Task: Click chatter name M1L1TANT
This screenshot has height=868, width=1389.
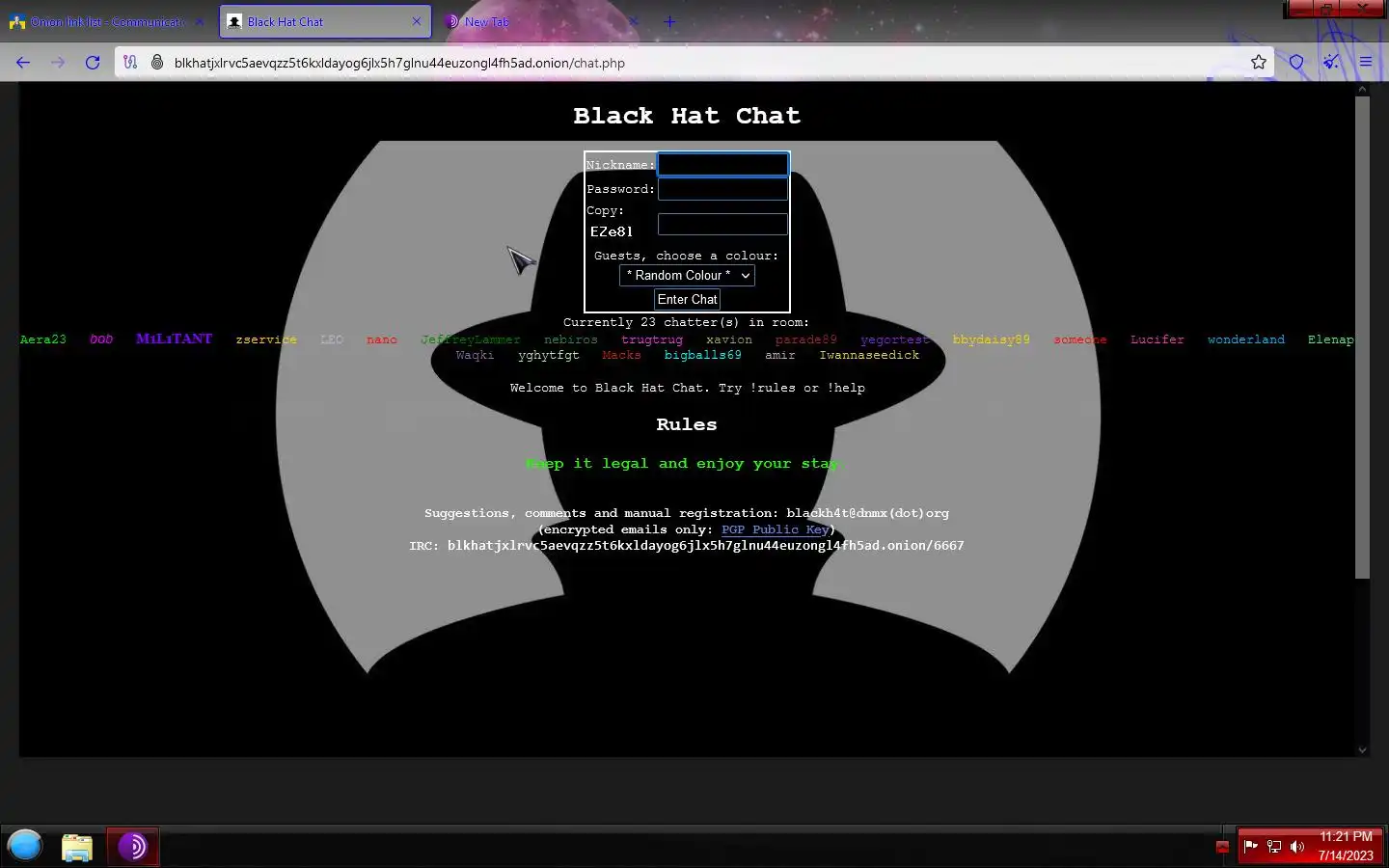Action: pyautogui.click(x=175, y=339)
